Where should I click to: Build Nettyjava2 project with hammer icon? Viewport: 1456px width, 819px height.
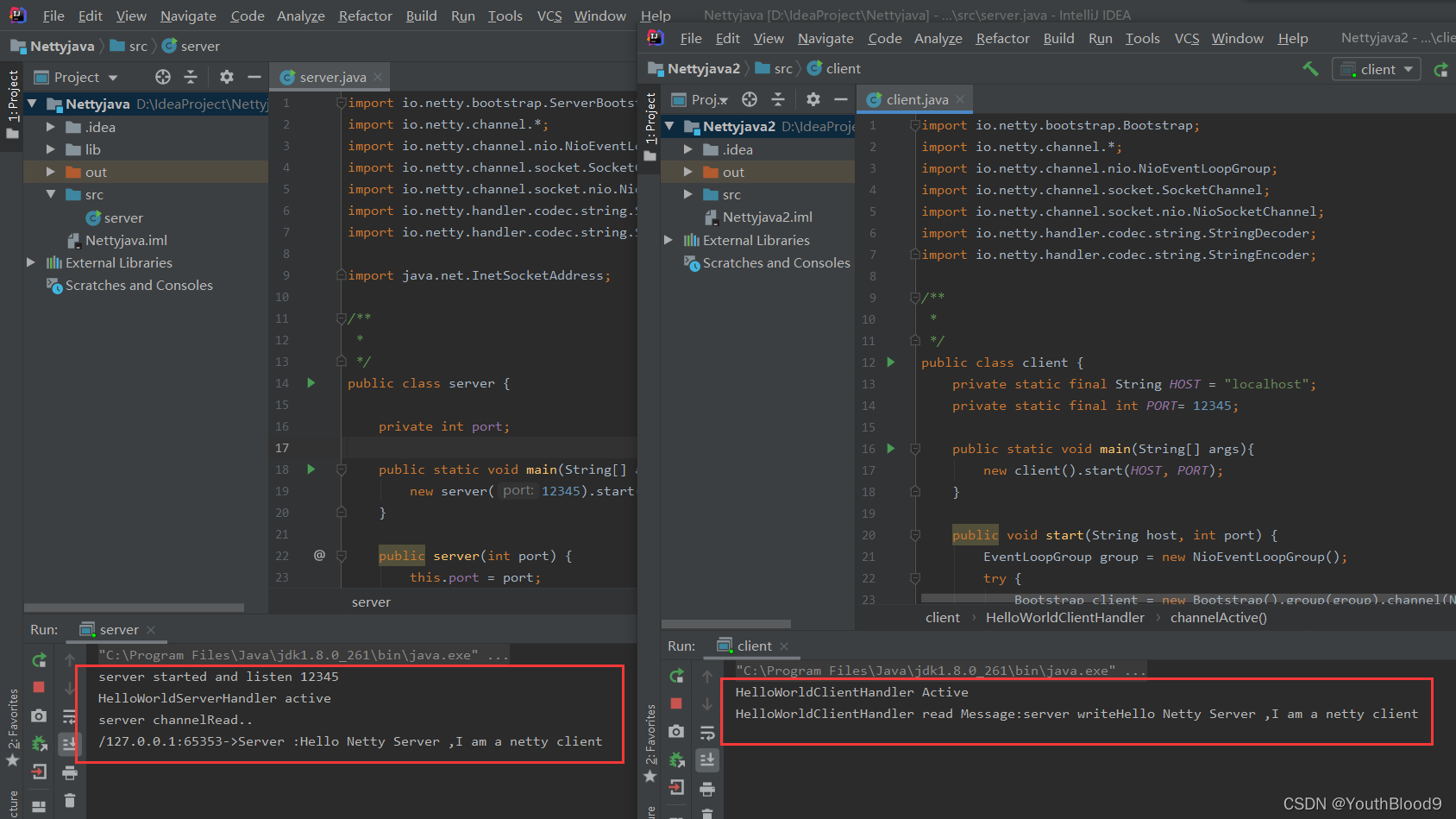(1310, 69)
